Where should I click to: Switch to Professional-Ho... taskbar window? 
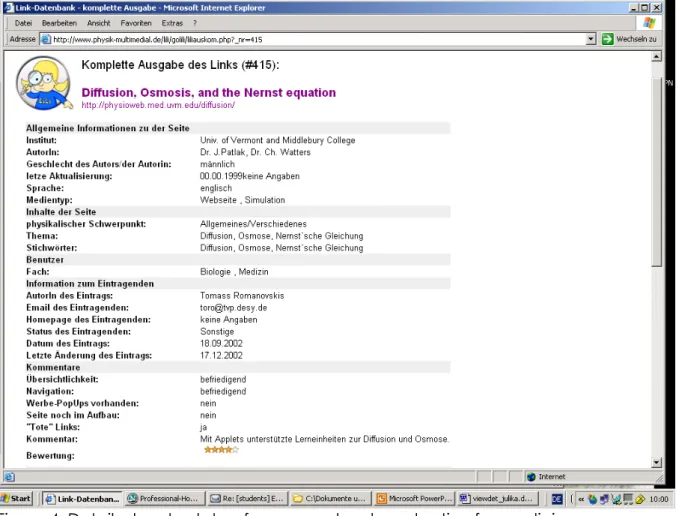click(x=165, y=499)
